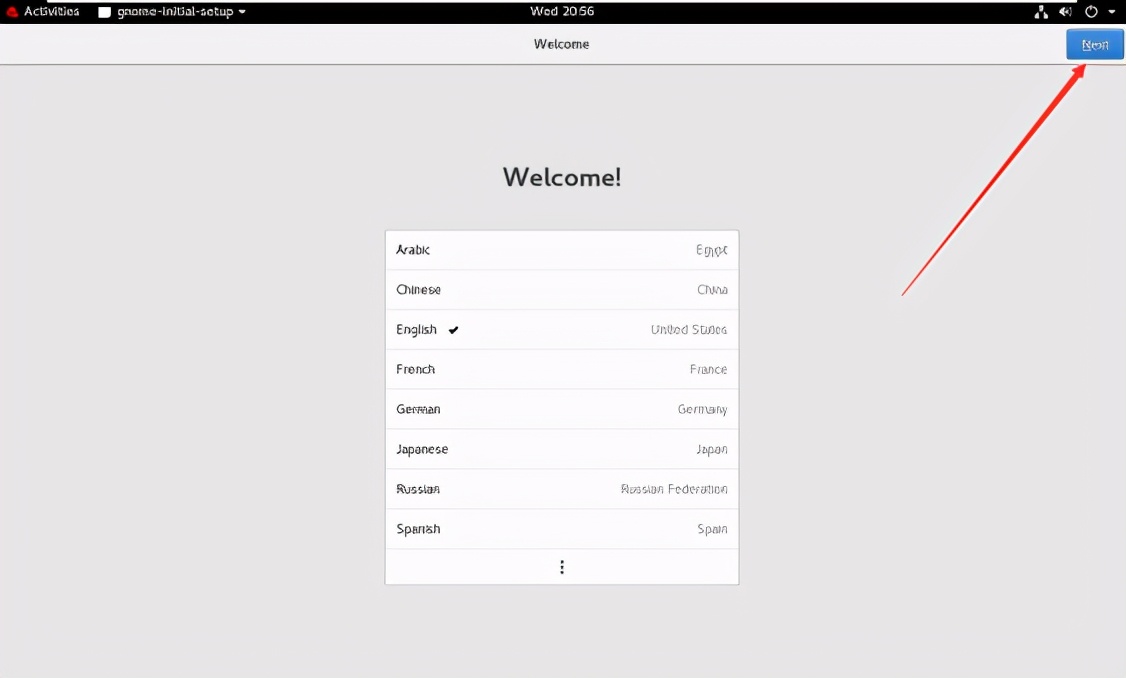Click the red hat icon beside Activities

12,11
